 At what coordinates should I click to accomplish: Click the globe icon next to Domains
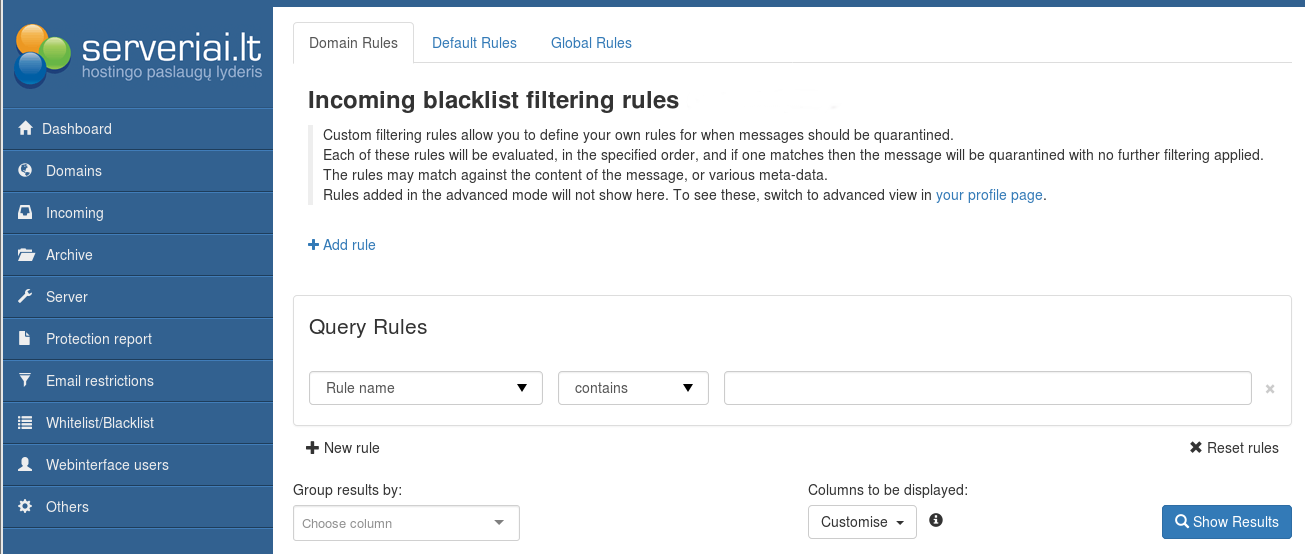pos(26,171)
